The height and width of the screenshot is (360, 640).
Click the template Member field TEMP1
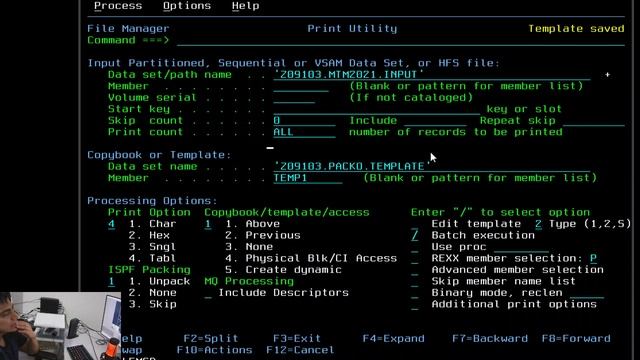[x=308, y=178]
